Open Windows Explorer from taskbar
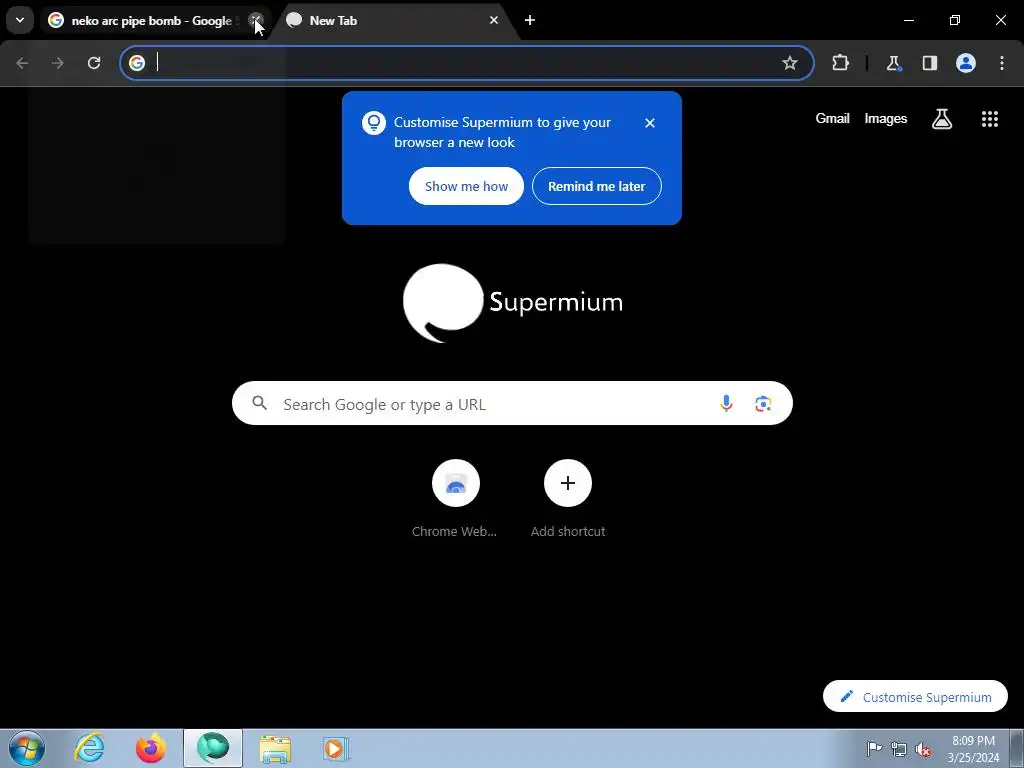The width and height of the screenshot is (1024, 768). [275, 748]
